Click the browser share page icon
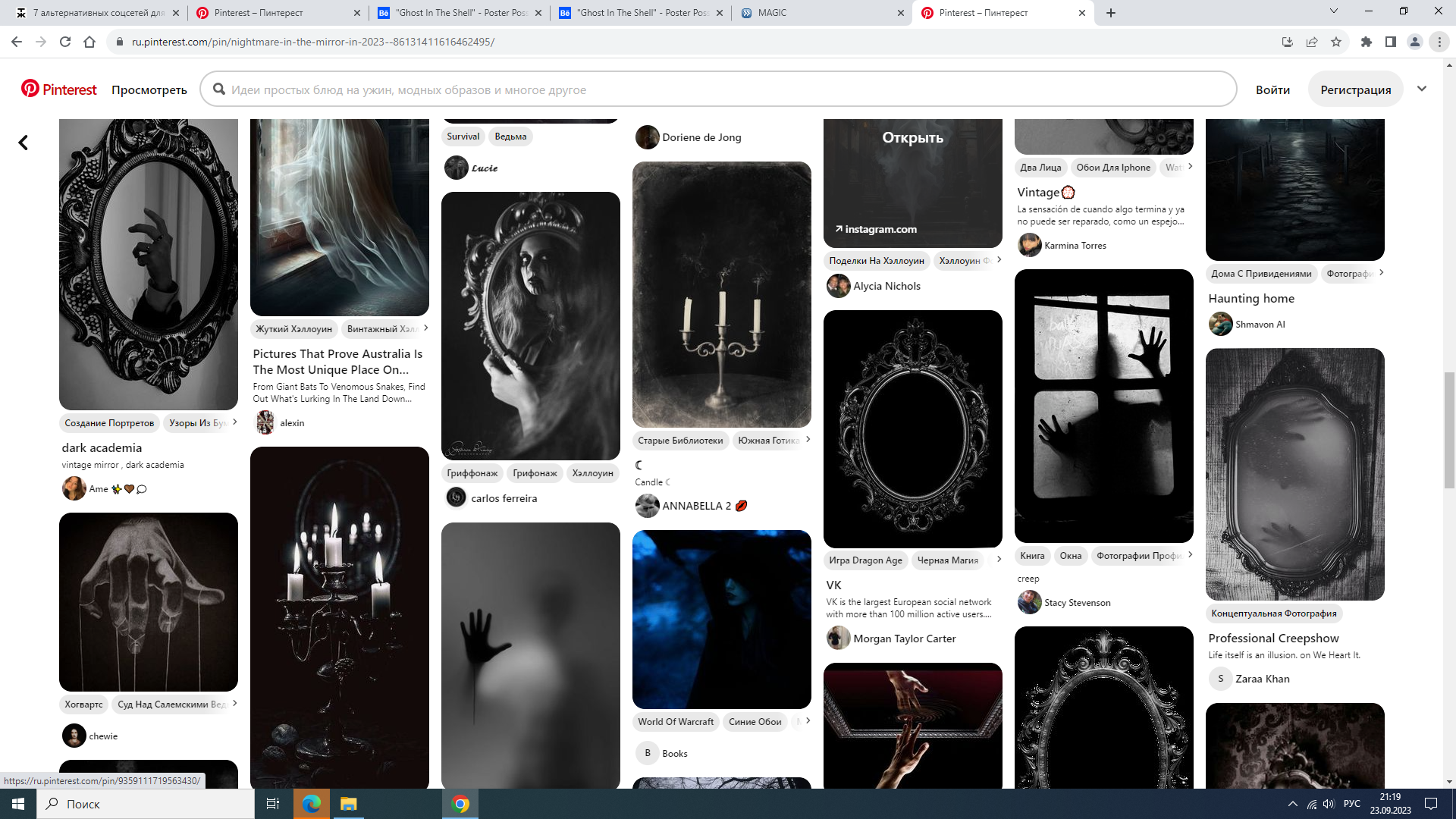The image size is (1456, 819). [x=1312, y=42]
